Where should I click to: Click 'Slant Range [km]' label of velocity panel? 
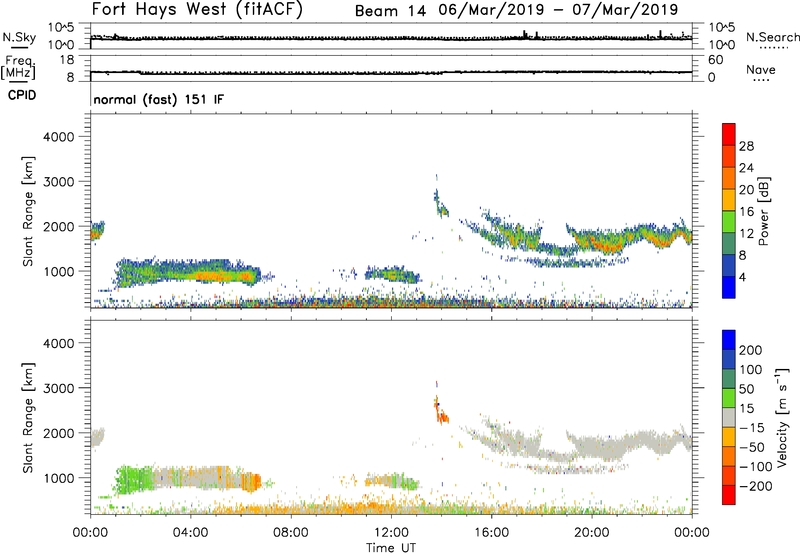[x=28, y=418]
